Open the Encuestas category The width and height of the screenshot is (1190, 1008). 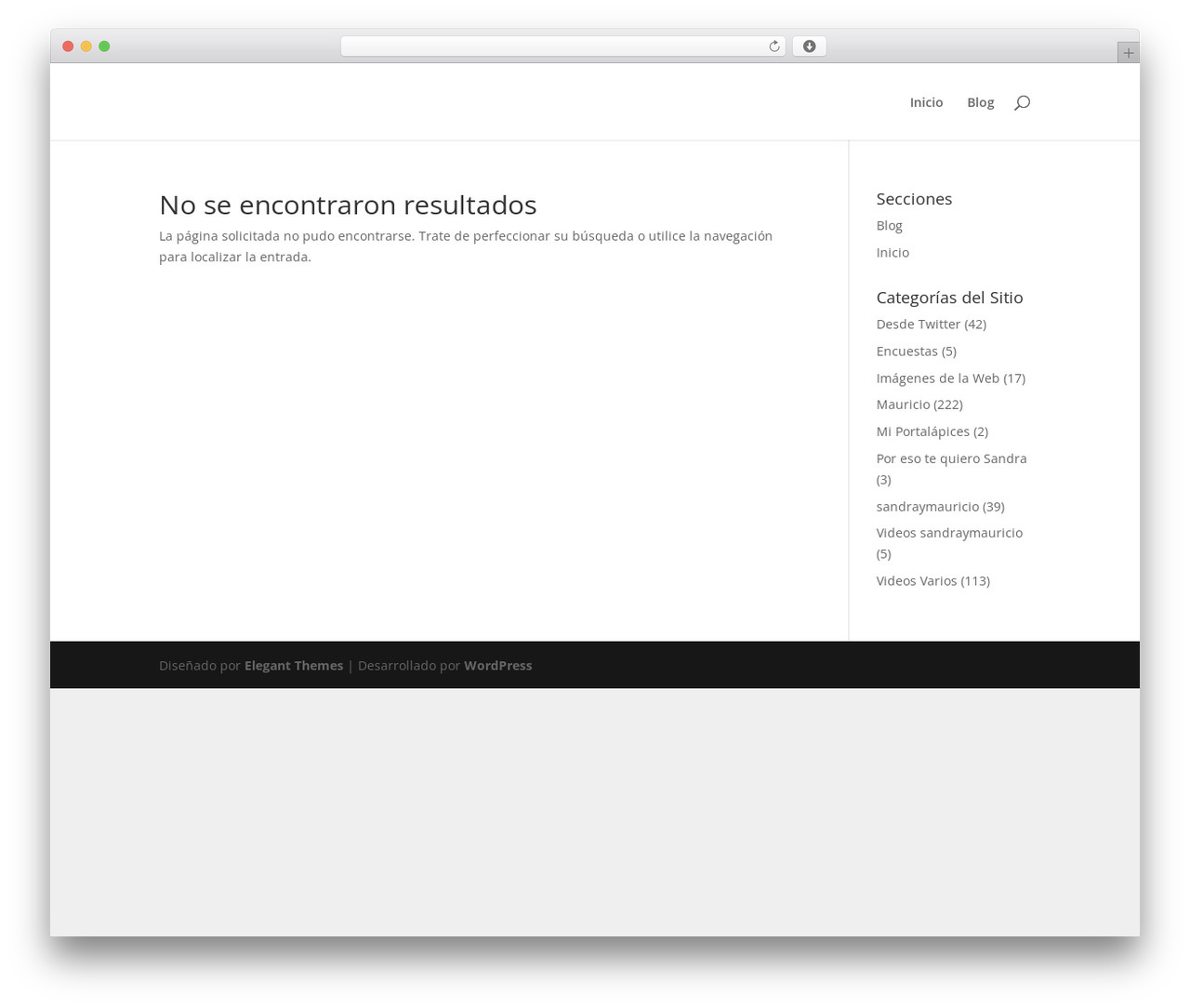click(x=906, y=351)
